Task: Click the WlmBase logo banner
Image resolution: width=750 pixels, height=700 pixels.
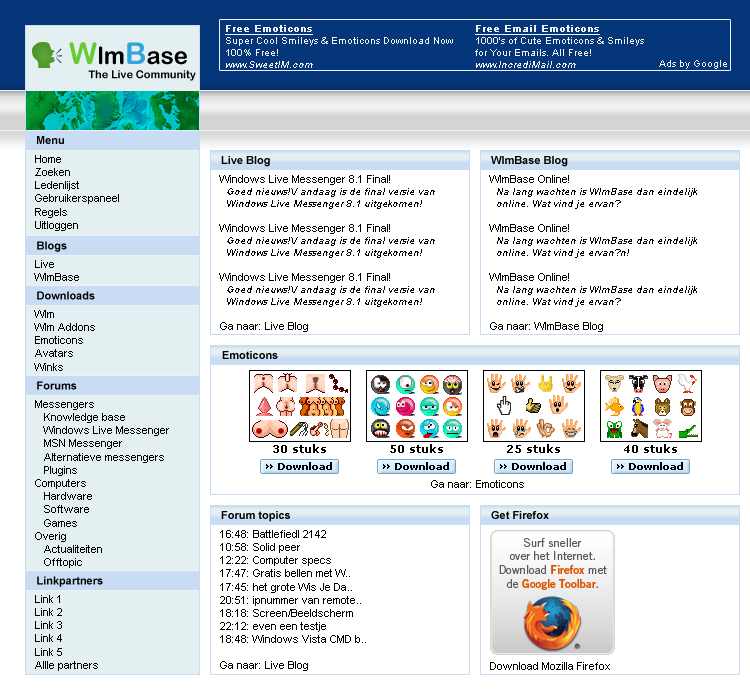Action: click(x=112, y=57)
